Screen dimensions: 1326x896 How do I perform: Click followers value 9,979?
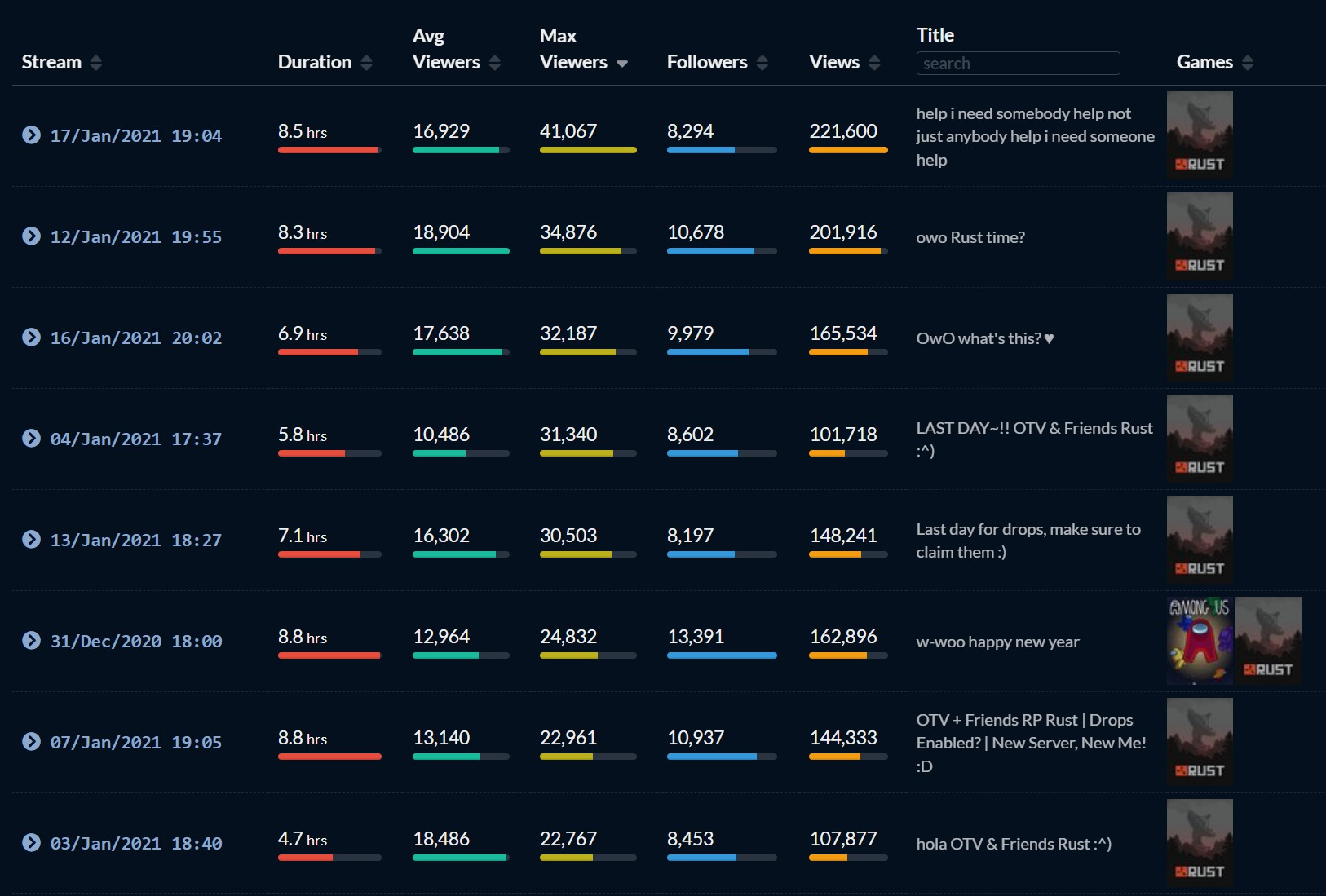point(690,333)
